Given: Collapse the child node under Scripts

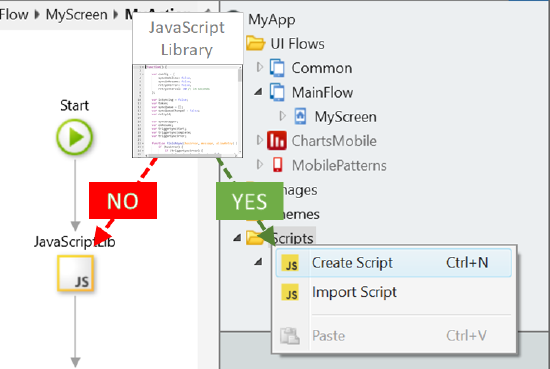Looking at the screenshot, I should 259,262.
